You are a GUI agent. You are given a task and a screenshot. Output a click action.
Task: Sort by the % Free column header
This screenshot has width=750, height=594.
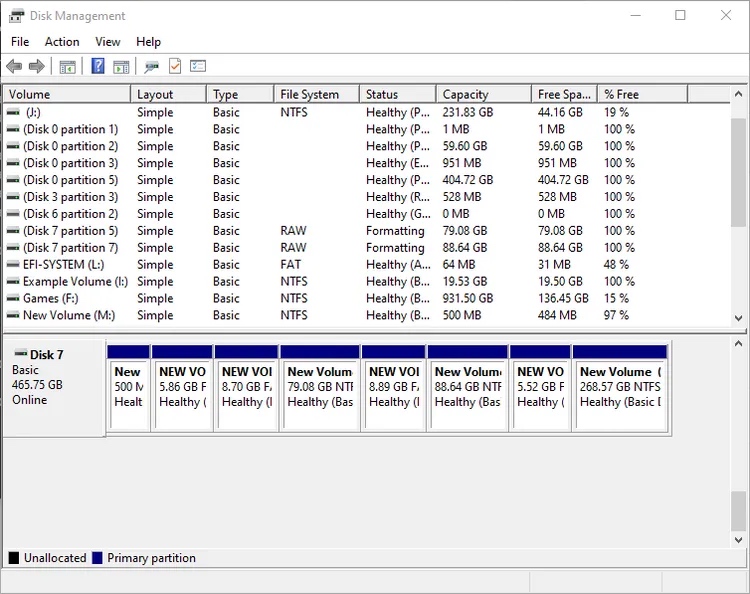(642, 94)
